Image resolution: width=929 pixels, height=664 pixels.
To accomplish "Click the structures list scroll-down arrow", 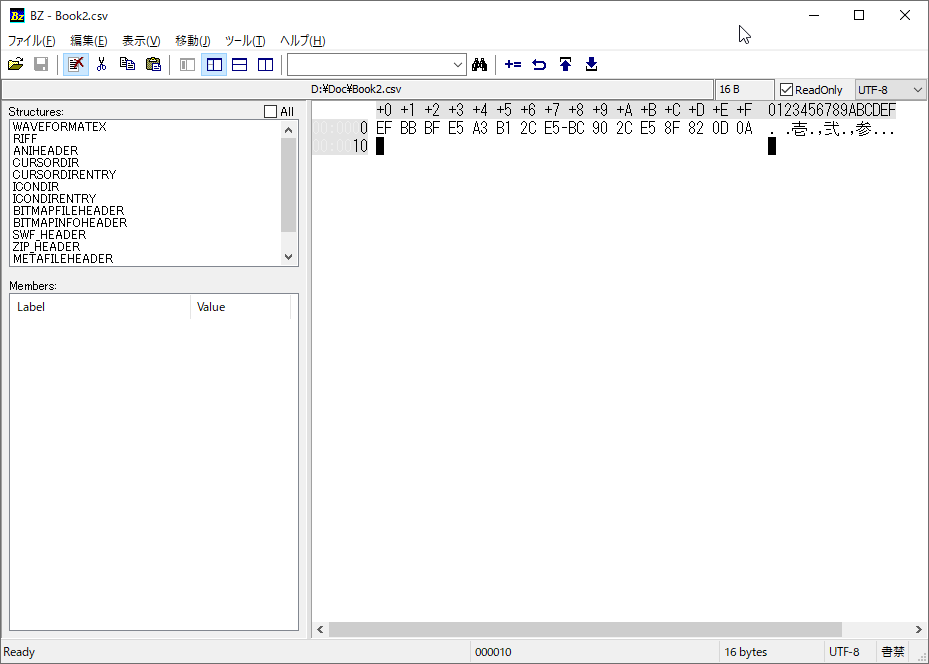I will pos(289,257).
